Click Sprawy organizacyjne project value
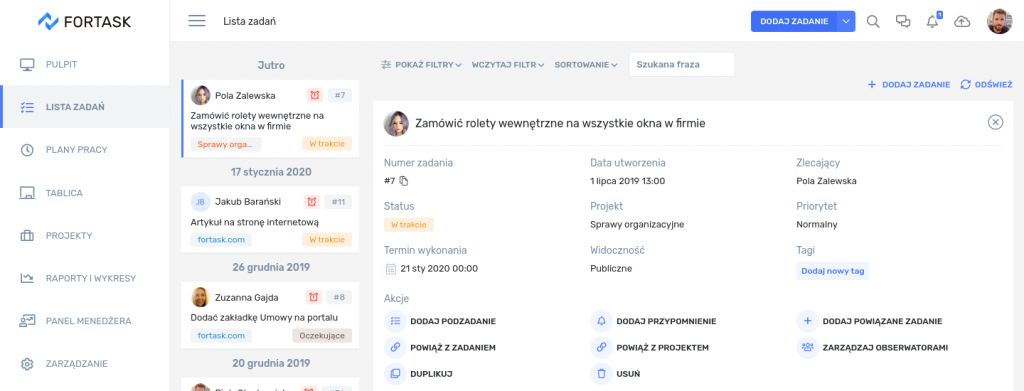 point(637,225)
